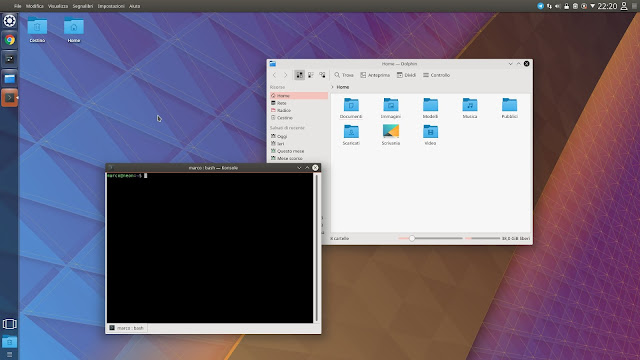This screenshot has height=360, width=640.
Task: Expand the breadcrumb arrow before Home
Action: tap(332, 87)
